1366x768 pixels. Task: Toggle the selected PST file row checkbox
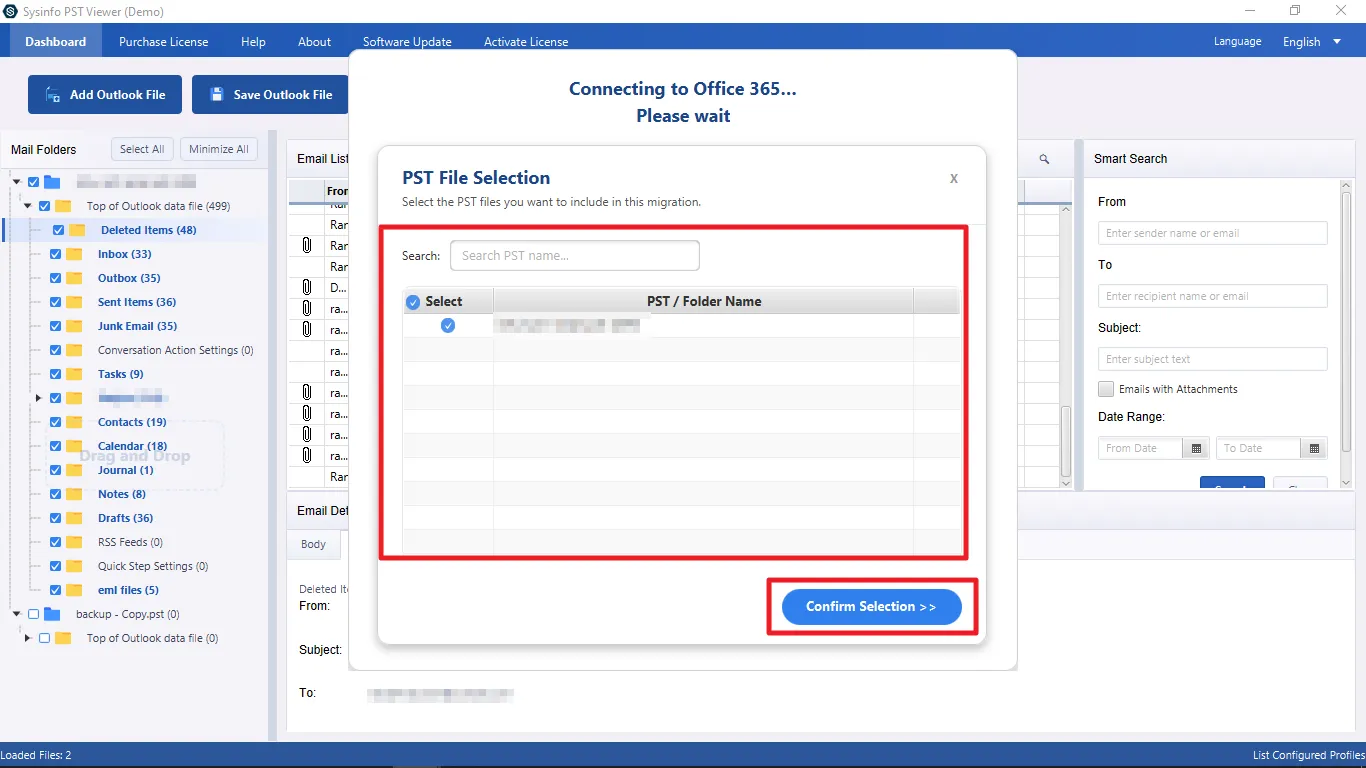pos(448,325)
